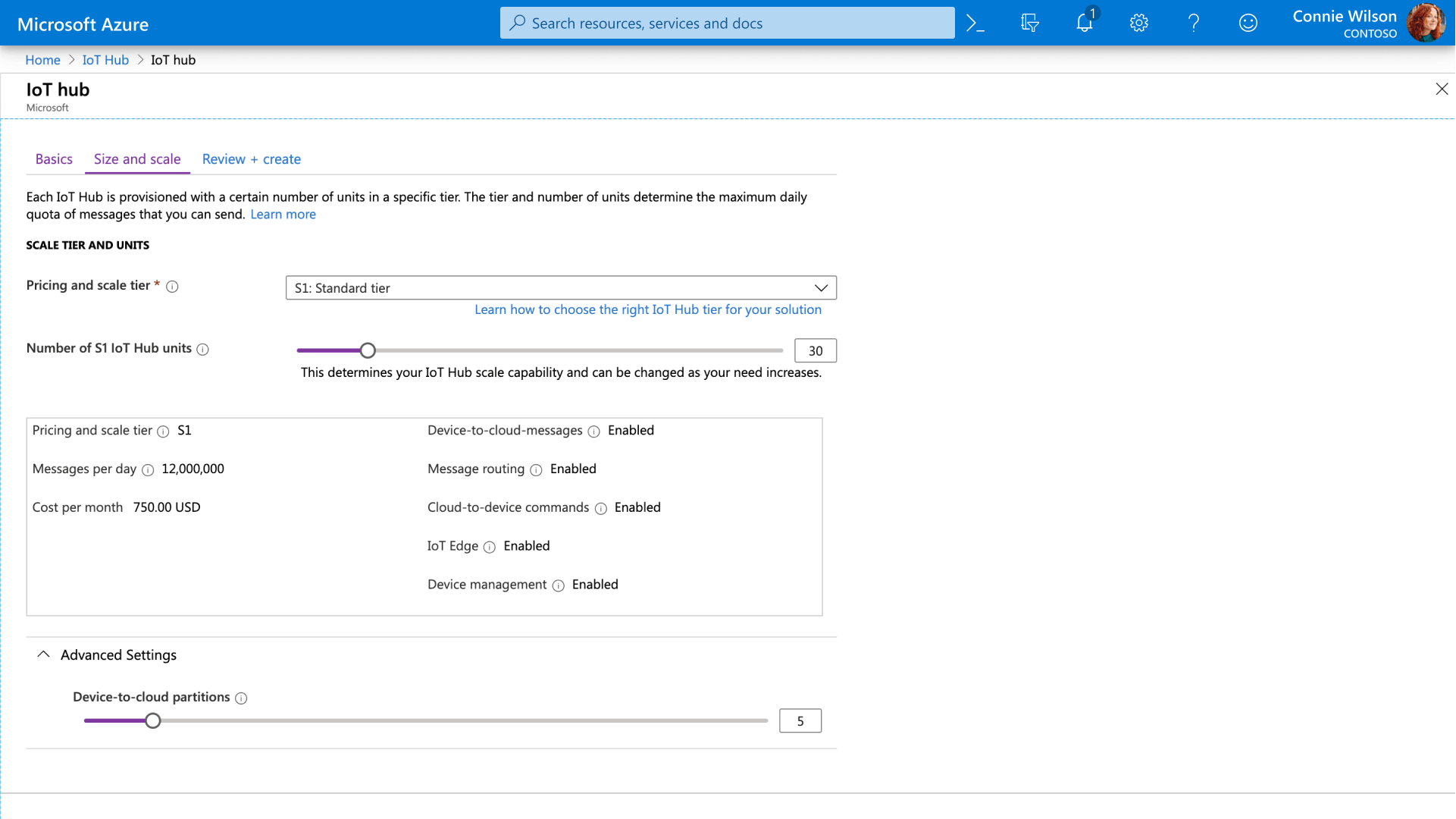Click Connie Wilson's profile avatar
This screenshot has height=819, width=1456.
(1426, 23)
